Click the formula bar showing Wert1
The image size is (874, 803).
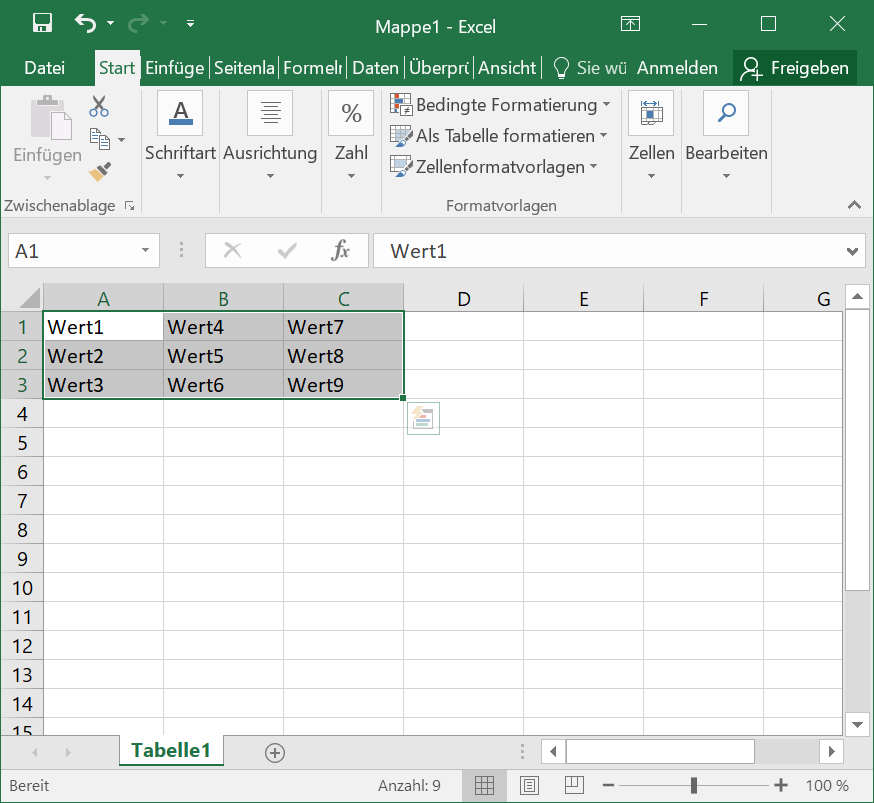[608, 251]
